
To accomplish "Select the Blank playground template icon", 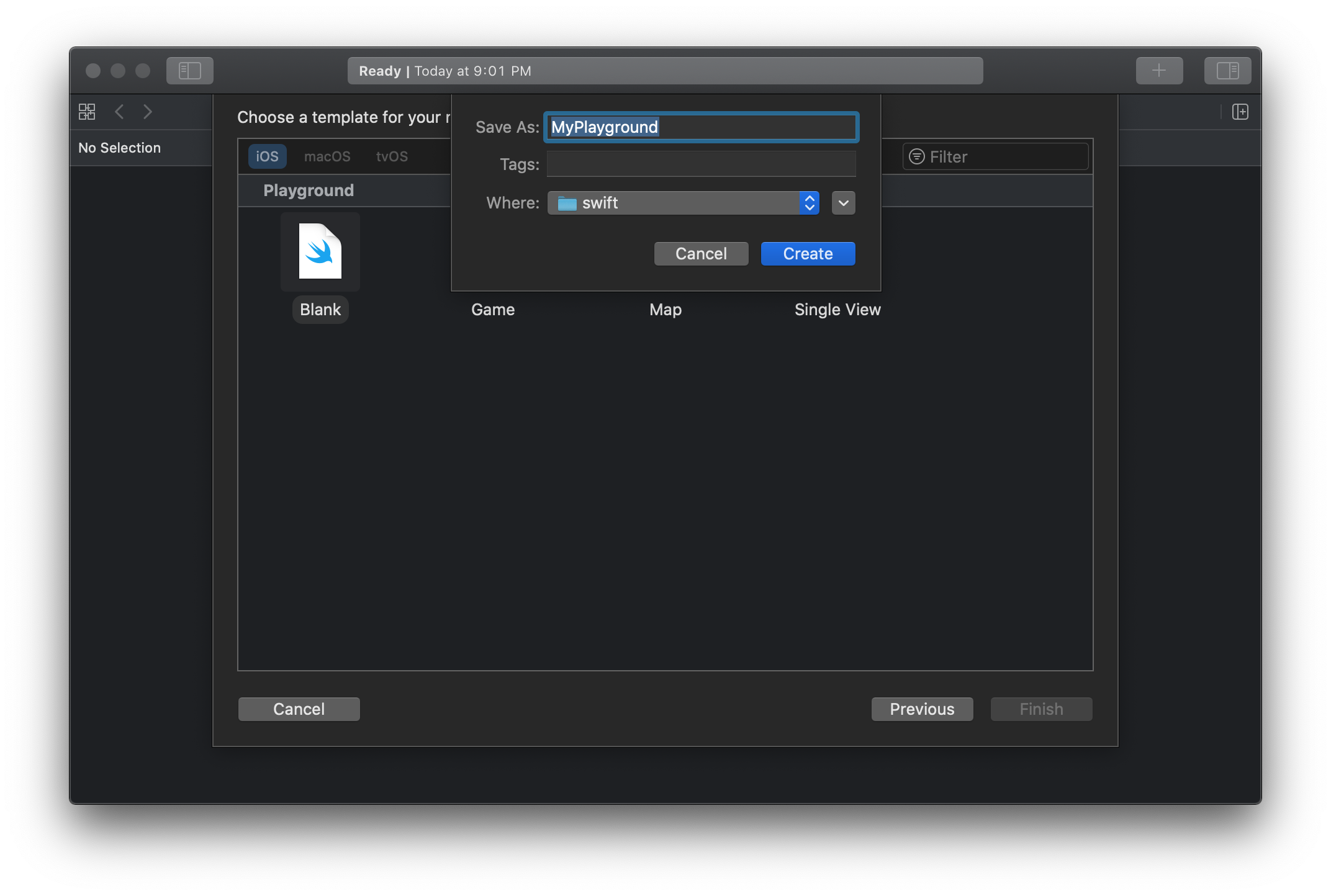I will [x=320, y=251].
